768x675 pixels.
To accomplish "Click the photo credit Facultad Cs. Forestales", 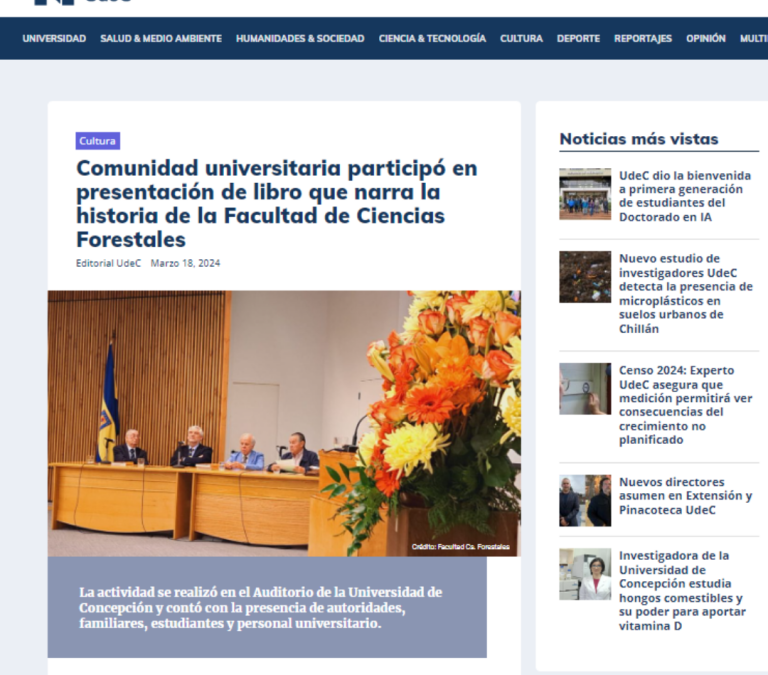I will 460,547.
